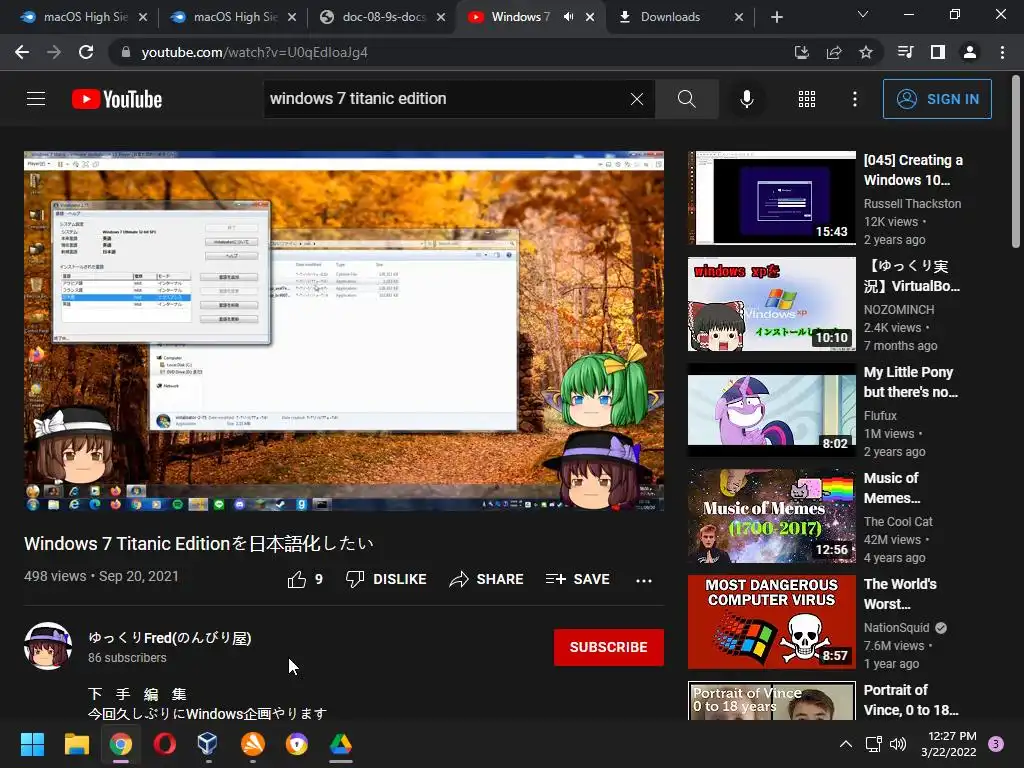Open The World's Worst video title
Image resolution: width=1024 pixels, height=768 pixels.
point(900,594)
